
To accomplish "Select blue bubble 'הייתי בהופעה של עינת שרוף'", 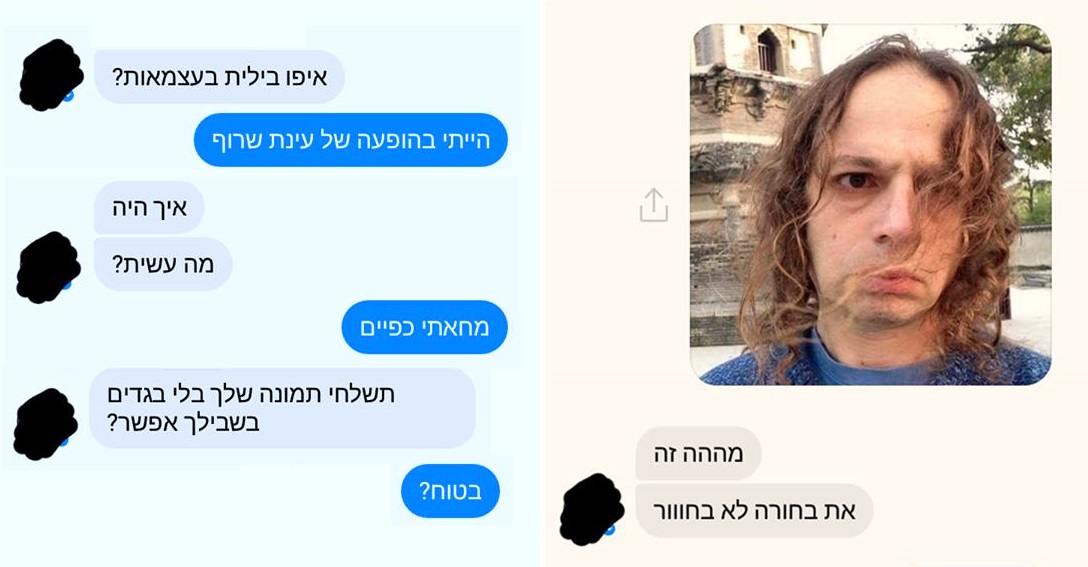I will click(x=350, y=140).
